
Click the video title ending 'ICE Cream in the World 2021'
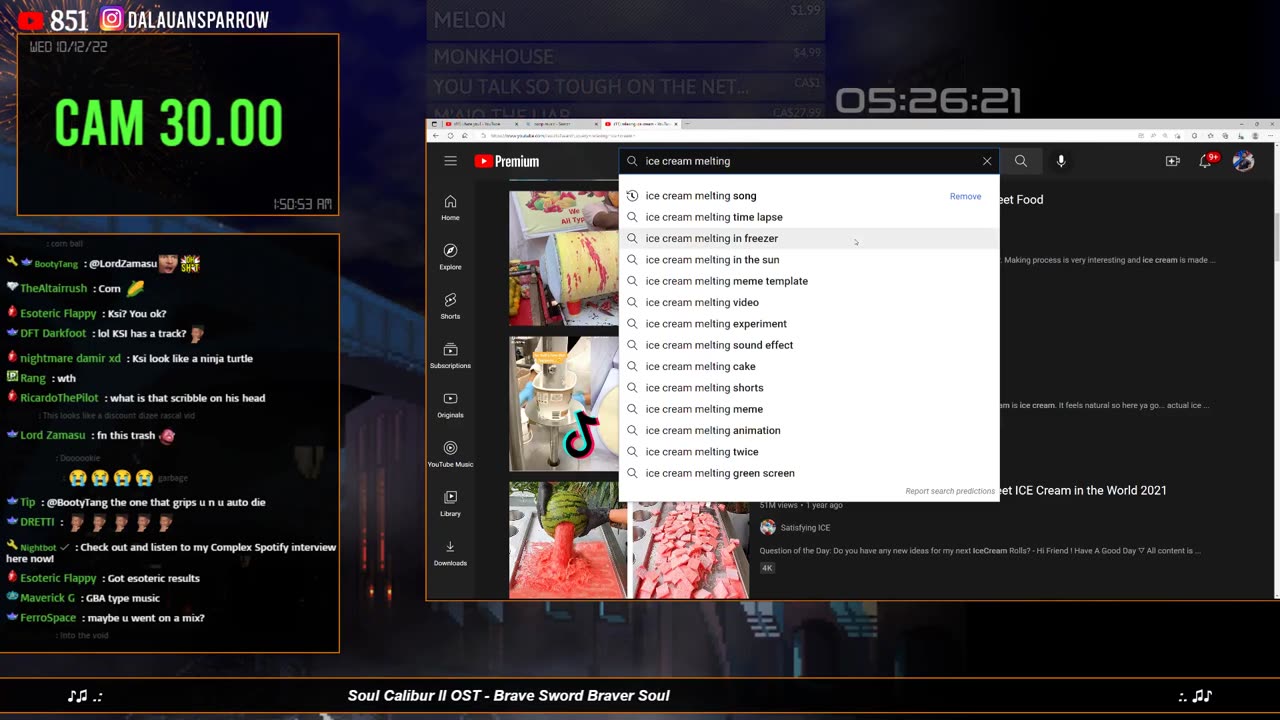coord(1084,490)
